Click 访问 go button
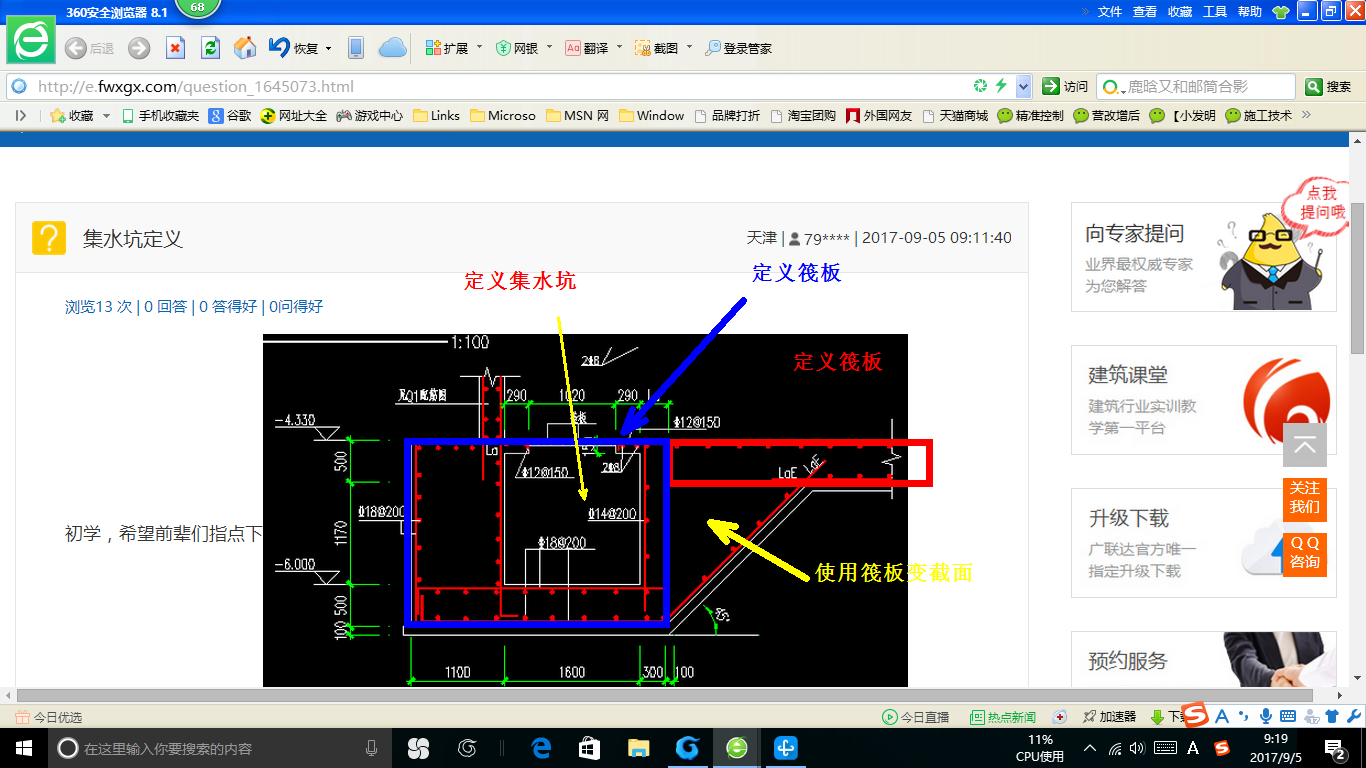1366x768 pixels. (x=1065, y=86)
